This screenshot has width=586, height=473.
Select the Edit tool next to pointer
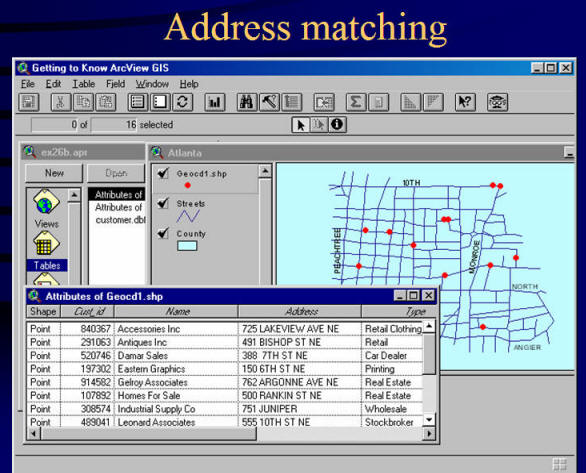[x=318, y=125]
